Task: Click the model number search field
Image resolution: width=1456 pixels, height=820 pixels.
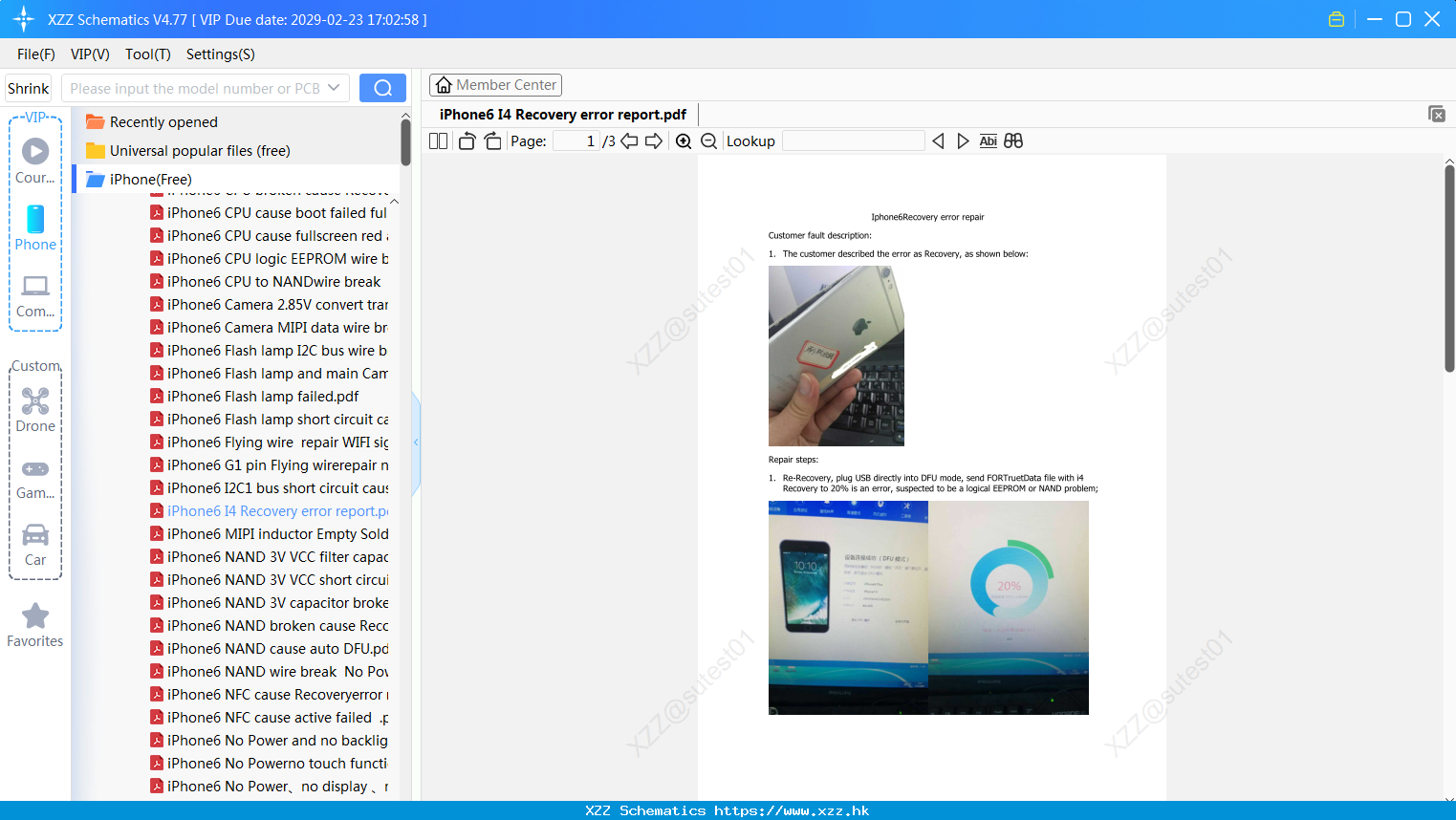Action: (194, 88)
